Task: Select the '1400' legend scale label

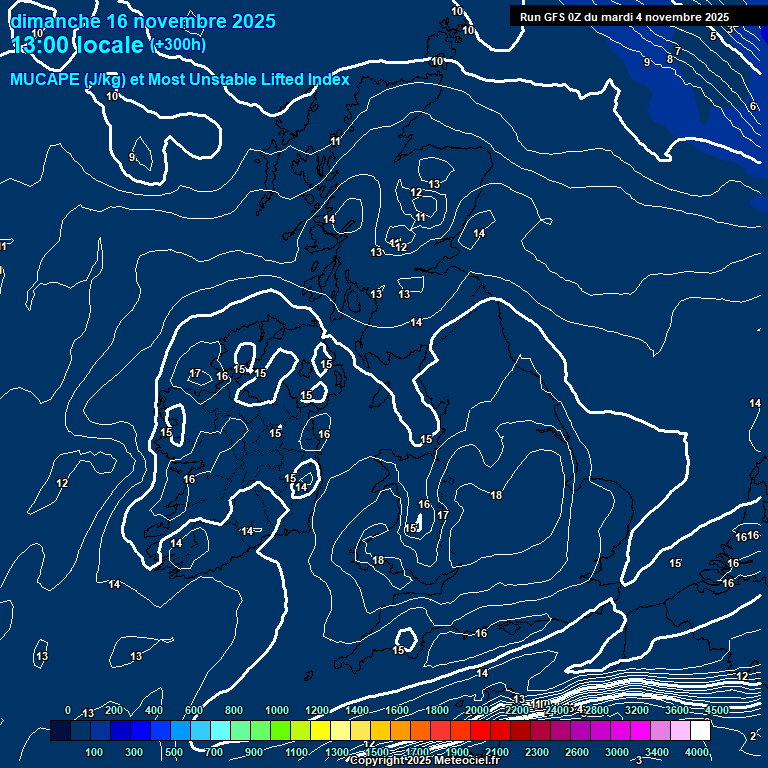Action: 357,710
